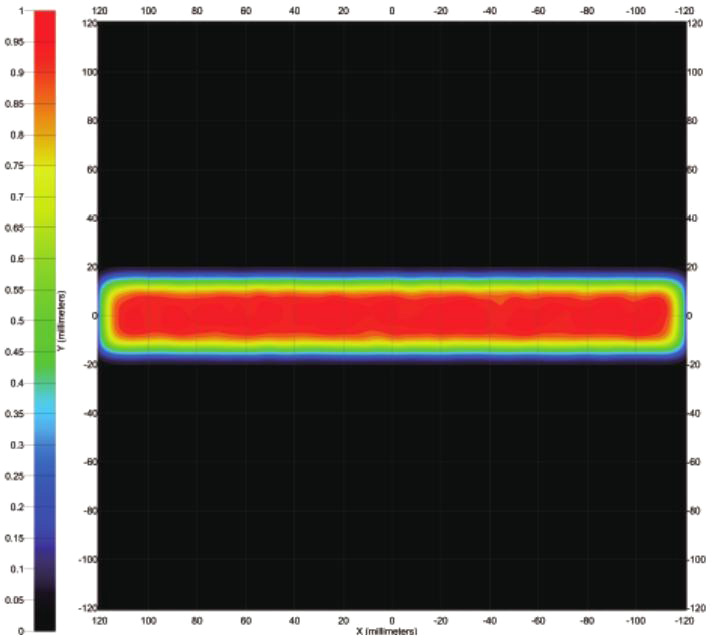Click the -80 tick label on the right Y axis
The width and height of the screenshot is (712, 640).
[697, 511]
